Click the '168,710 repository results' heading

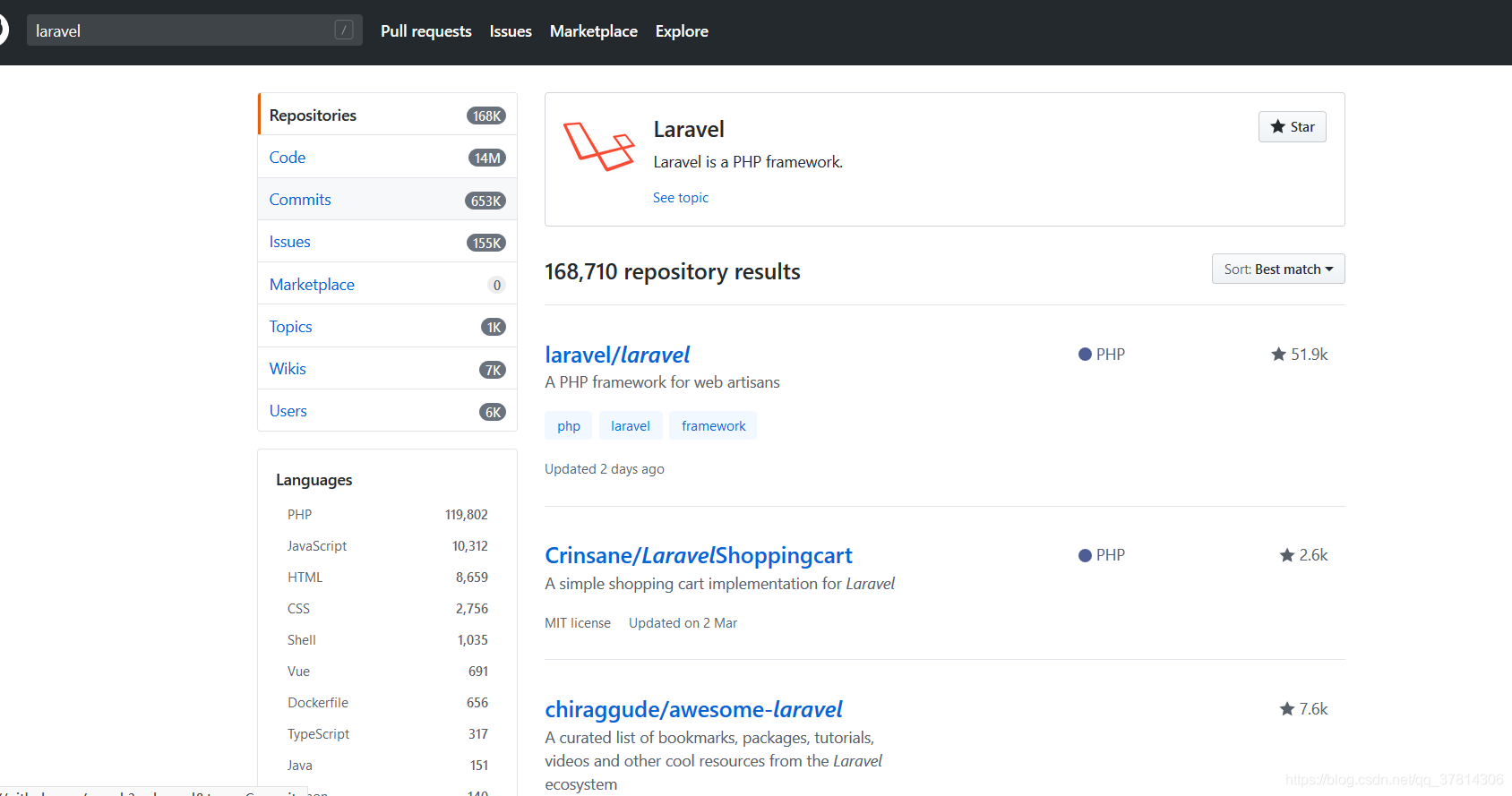673,271
